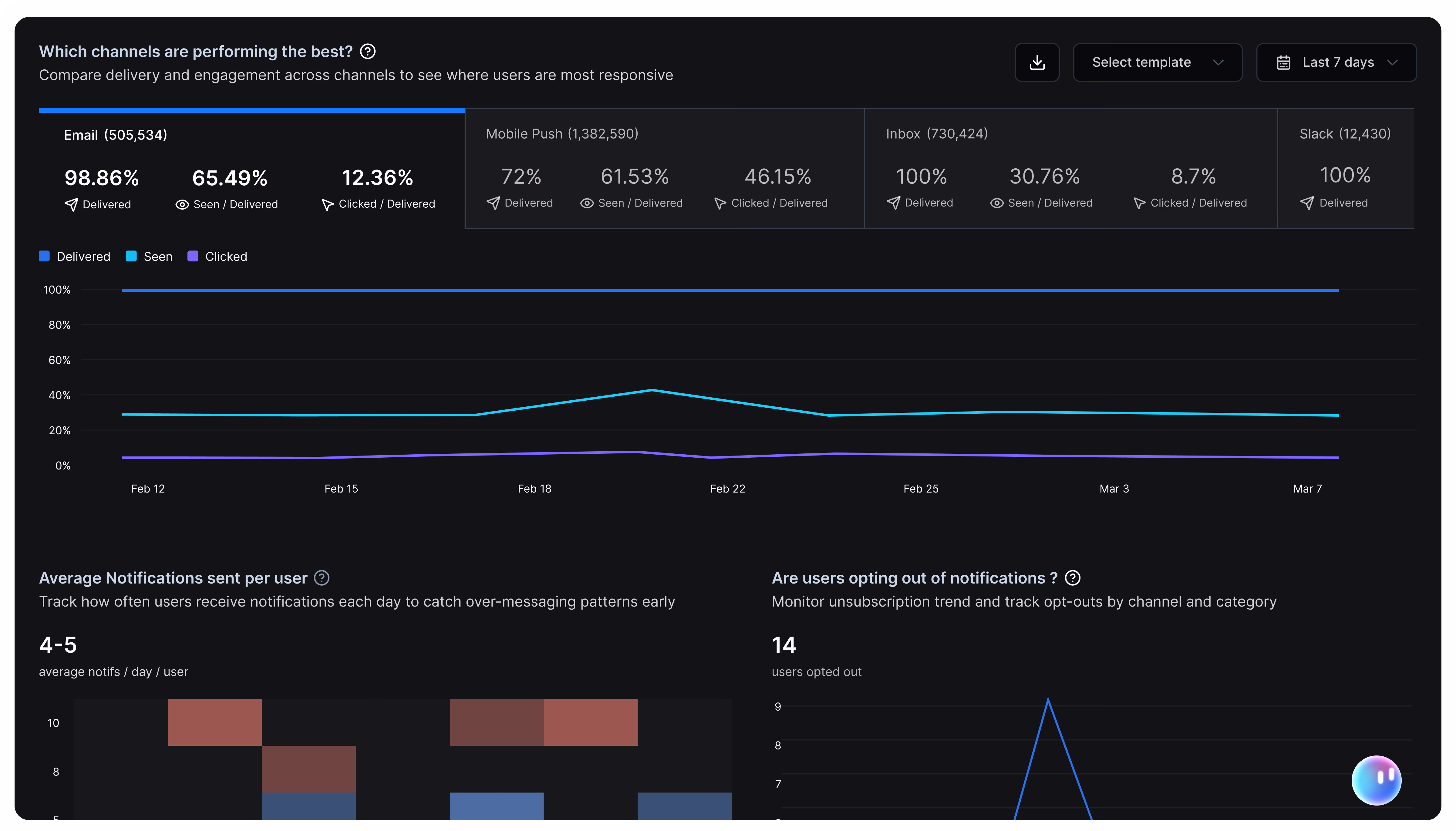Screen dimensions: 1456x831
Task: Click the 98.86% Email delivered value
Action: coord(102,178)
